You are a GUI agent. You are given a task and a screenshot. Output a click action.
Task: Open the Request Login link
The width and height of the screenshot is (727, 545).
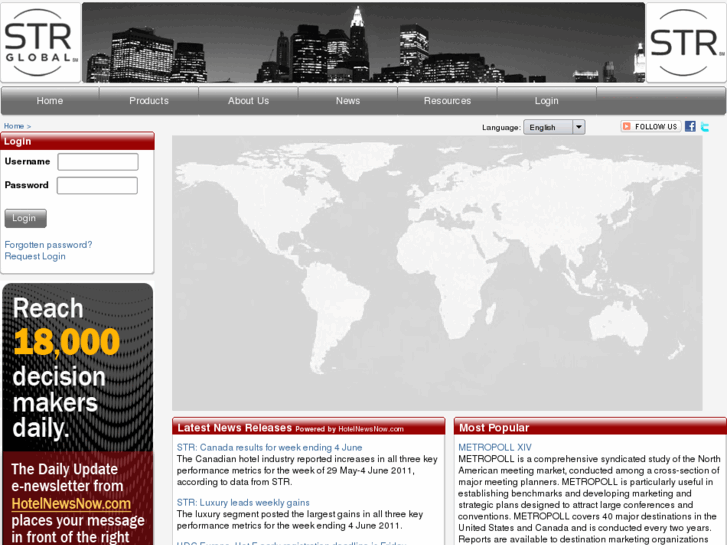point(35,256)
